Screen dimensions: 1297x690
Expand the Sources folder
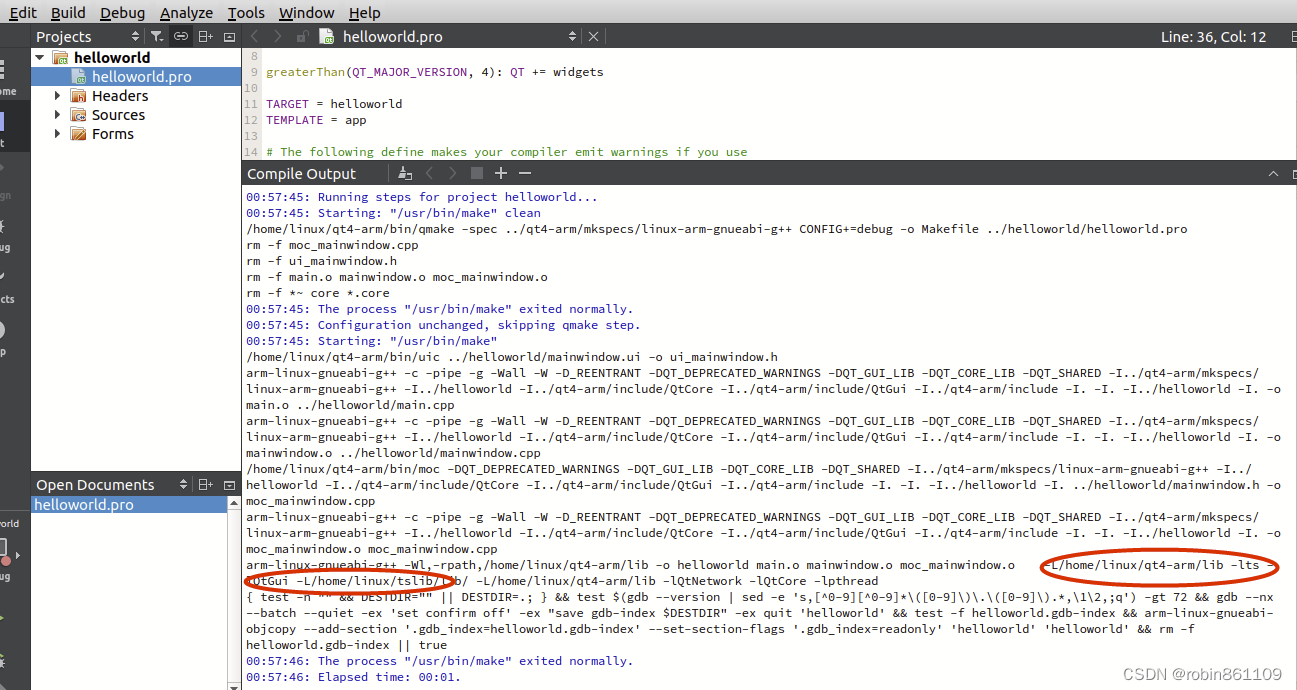point(58,115)
